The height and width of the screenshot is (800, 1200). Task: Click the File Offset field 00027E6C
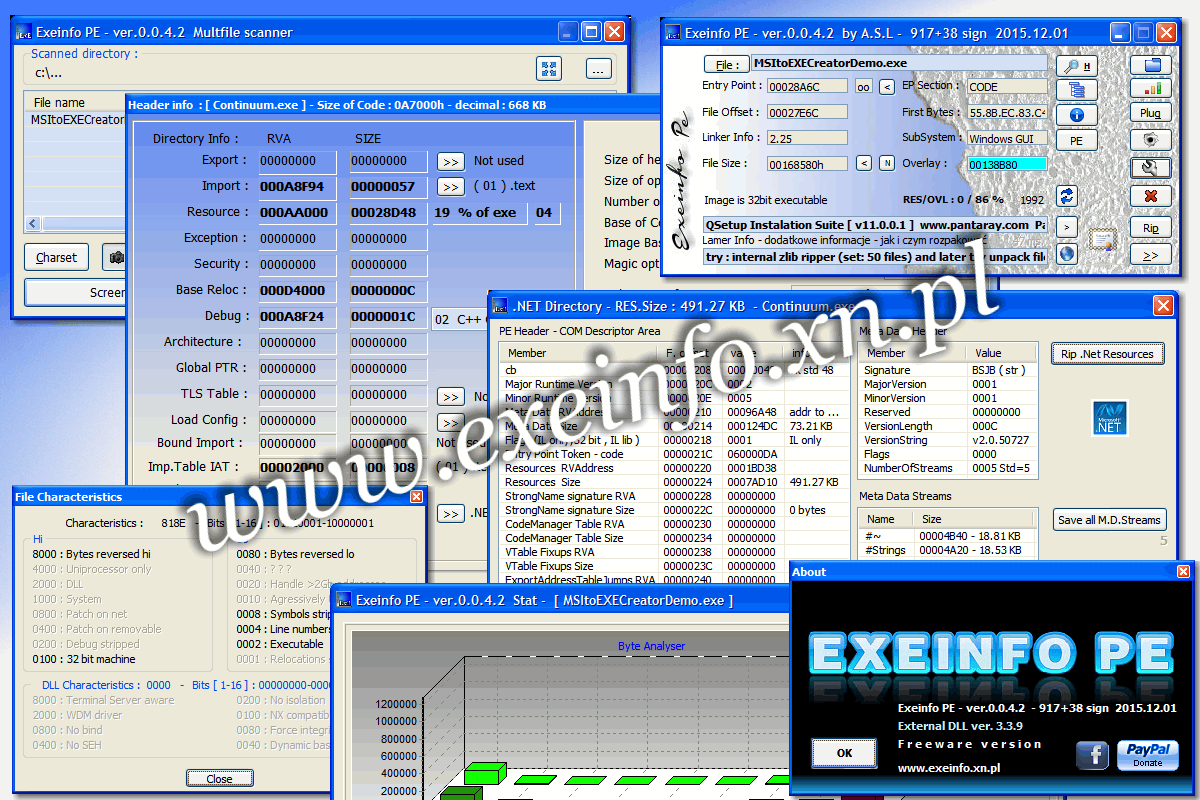[807, 112]
